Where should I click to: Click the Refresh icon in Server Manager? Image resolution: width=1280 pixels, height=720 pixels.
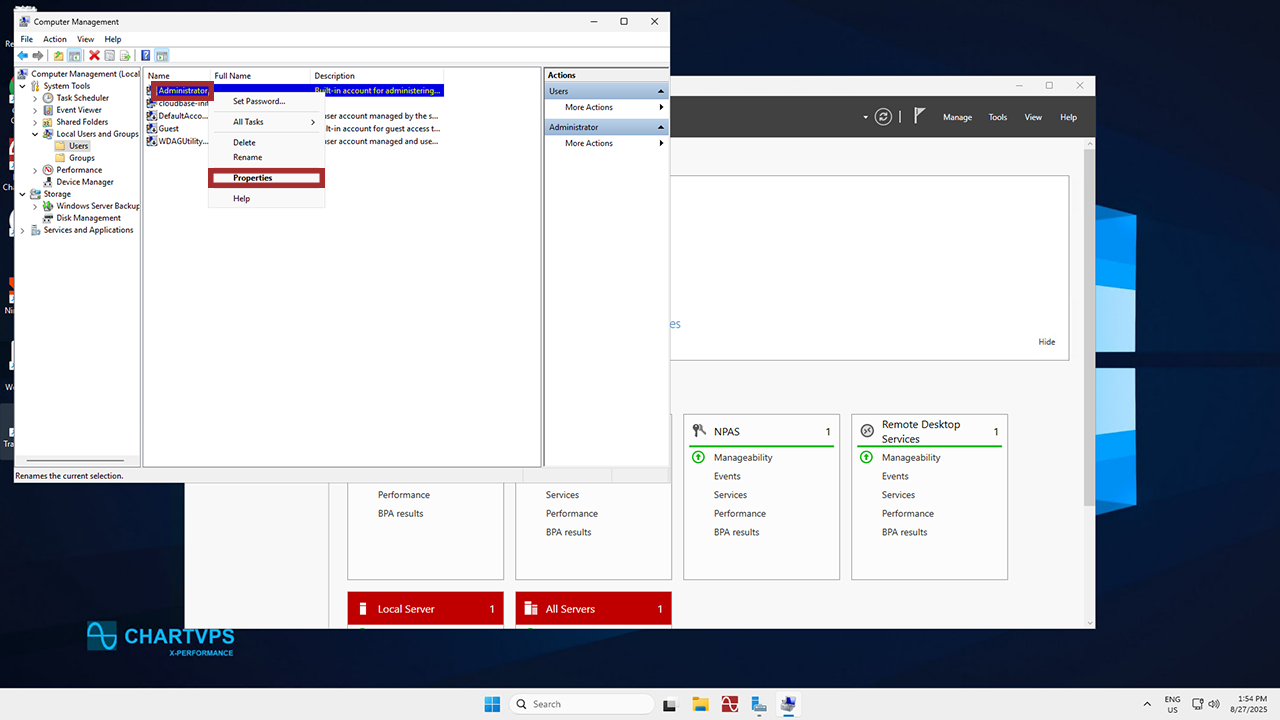point(883,117)
